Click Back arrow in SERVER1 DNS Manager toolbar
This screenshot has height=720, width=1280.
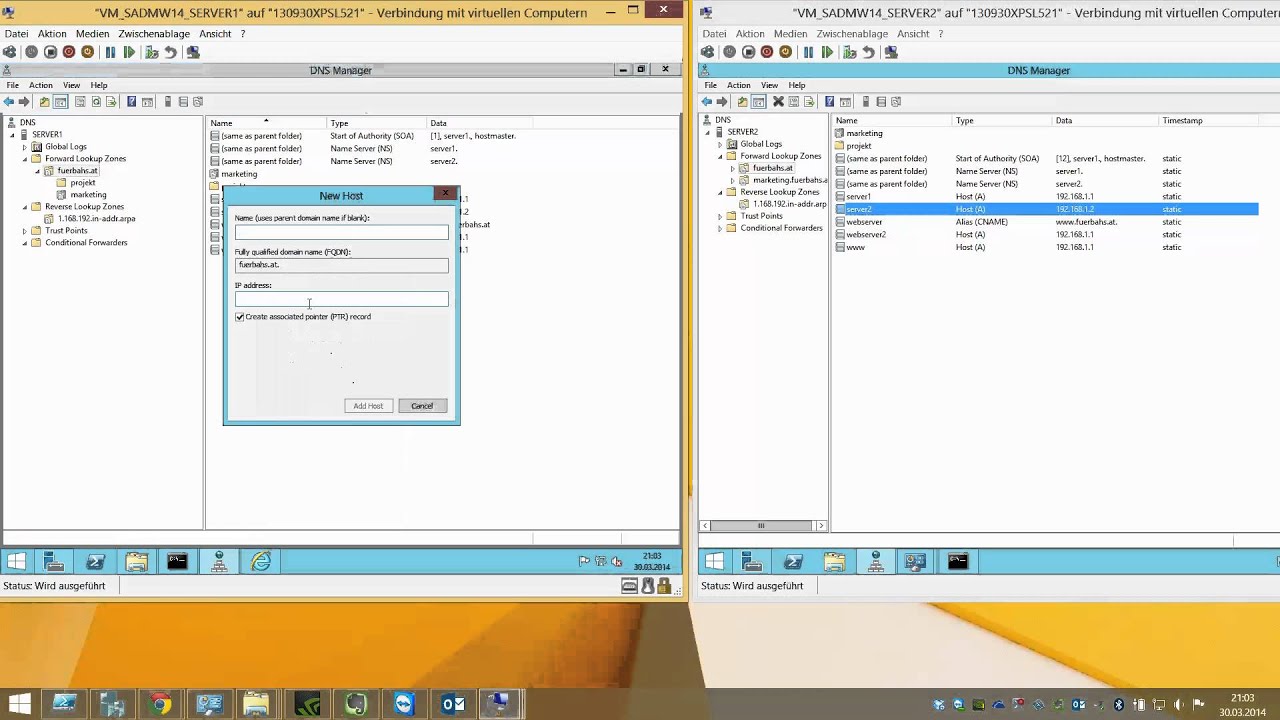(9, 102)
